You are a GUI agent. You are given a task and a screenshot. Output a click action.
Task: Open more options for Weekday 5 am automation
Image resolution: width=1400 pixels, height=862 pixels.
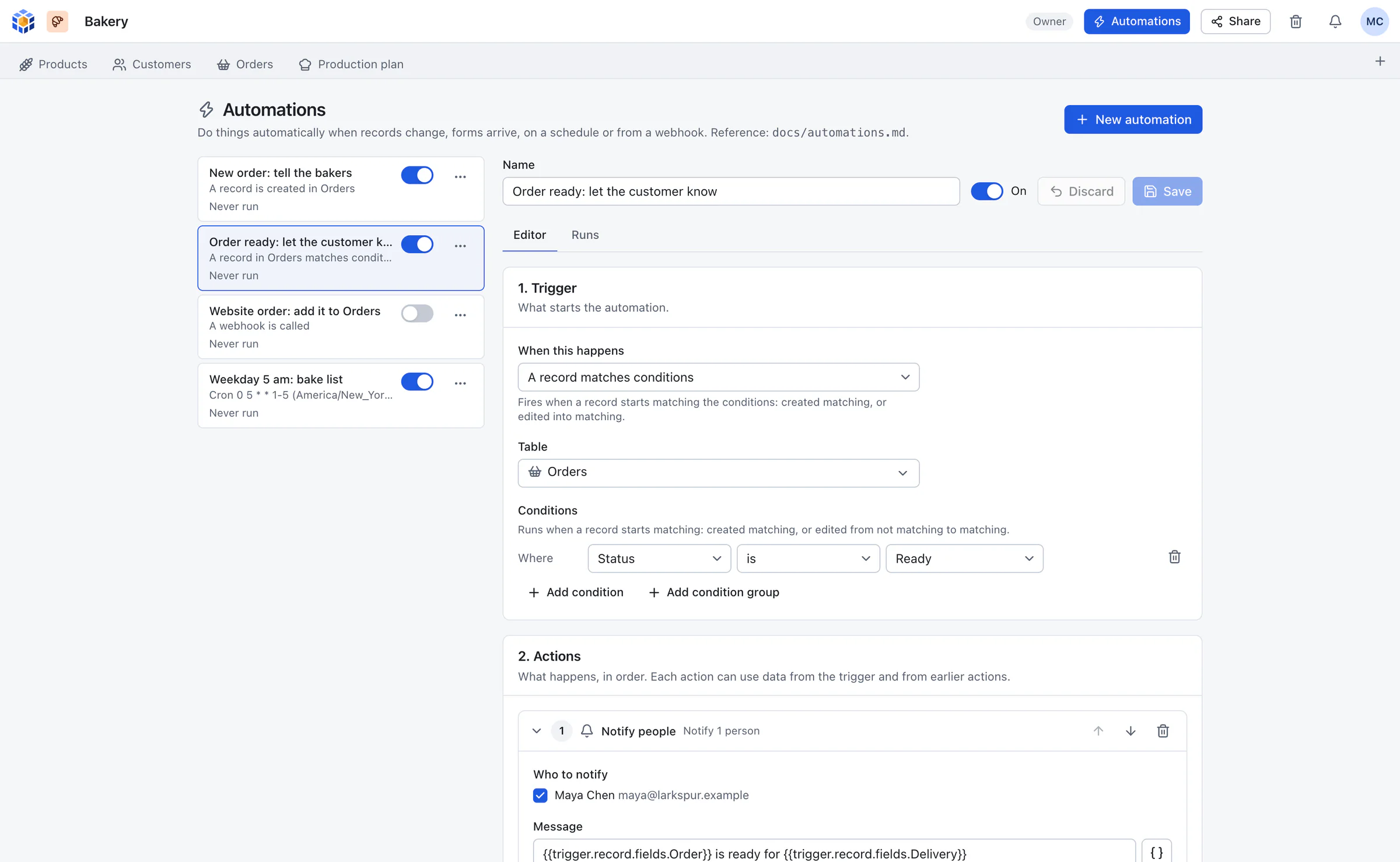(460, 383)
